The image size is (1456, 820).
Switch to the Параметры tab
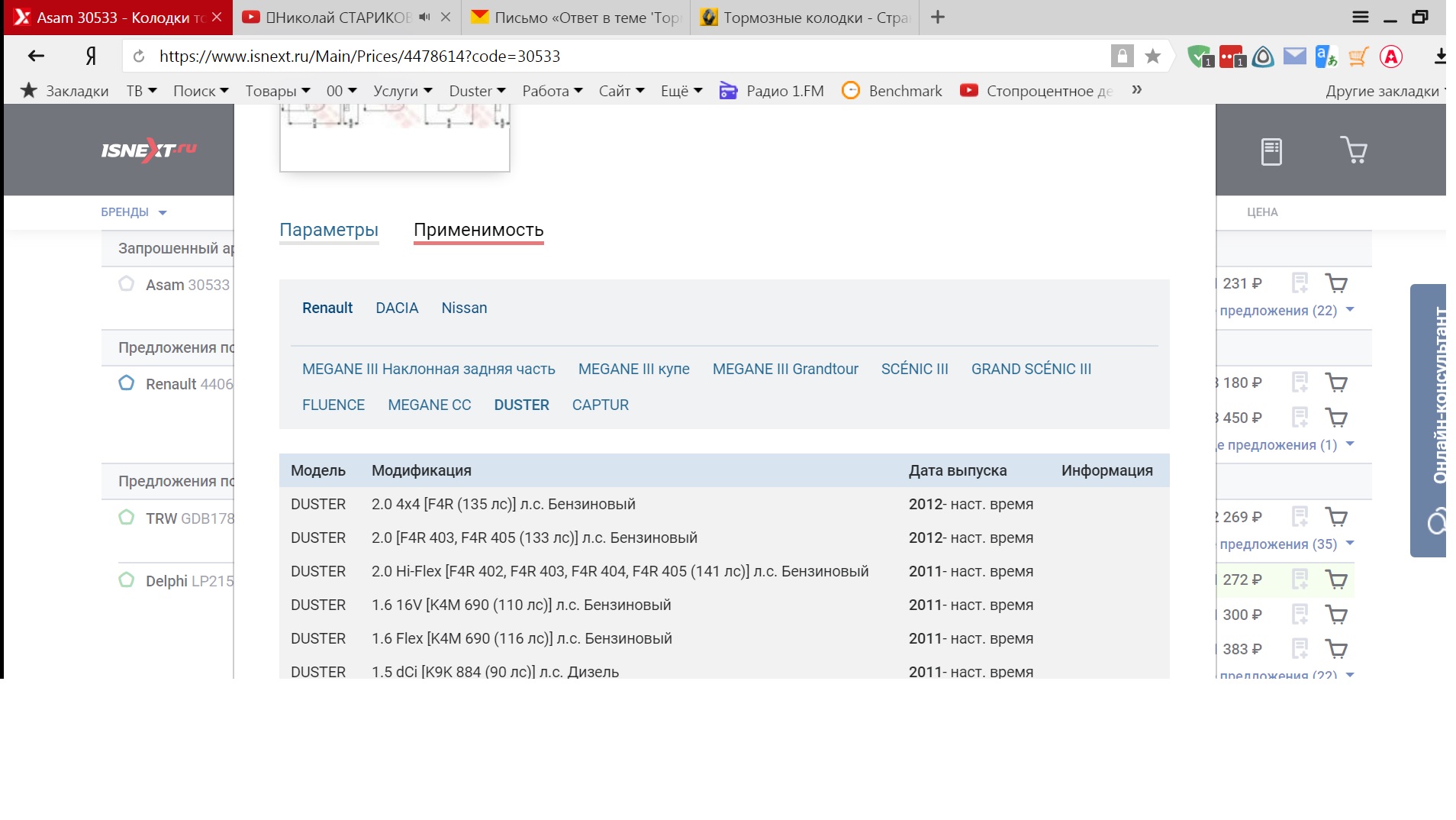point(329,230)
